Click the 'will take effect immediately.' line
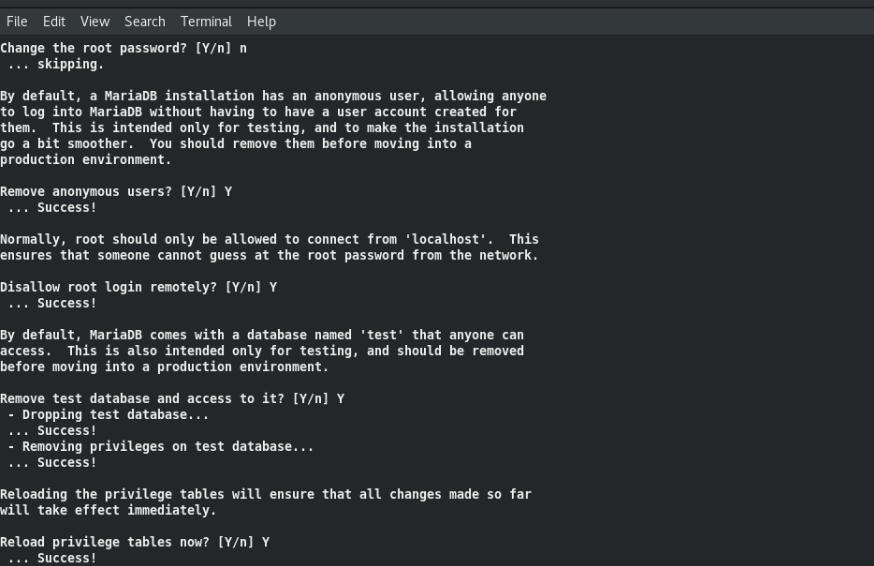The width and height of the screenshot is (874, 566). [108, 510]
